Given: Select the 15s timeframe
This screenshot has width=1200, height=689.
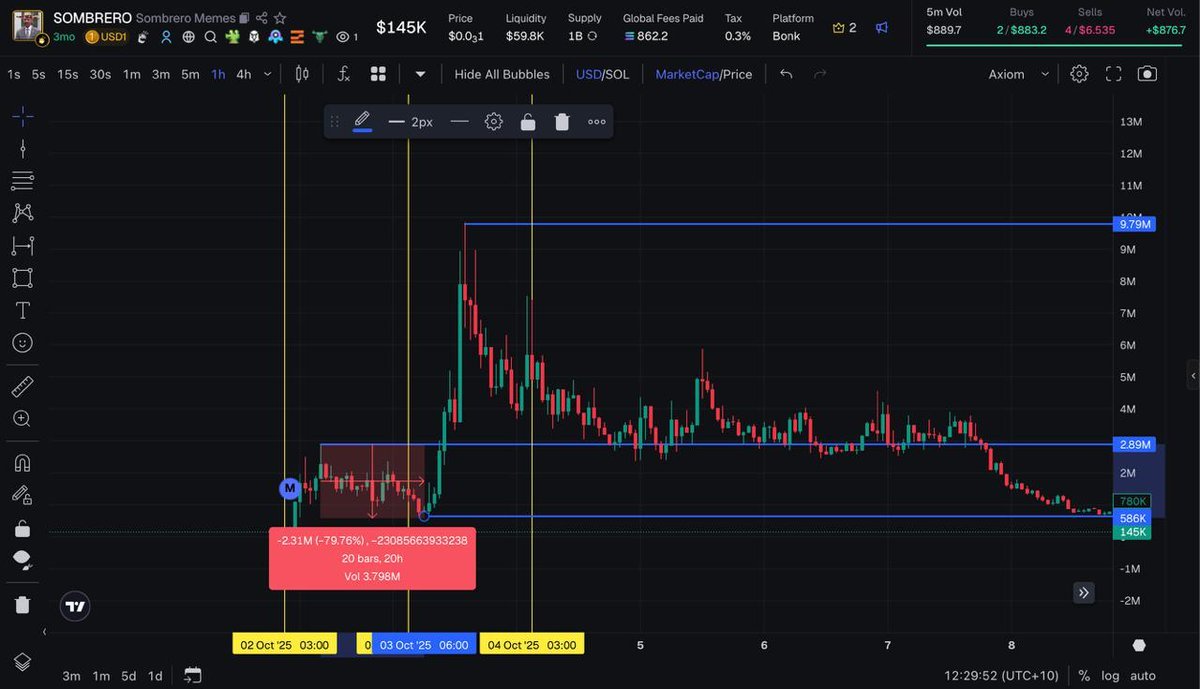Looking at the screenshot, I should 67,74.
